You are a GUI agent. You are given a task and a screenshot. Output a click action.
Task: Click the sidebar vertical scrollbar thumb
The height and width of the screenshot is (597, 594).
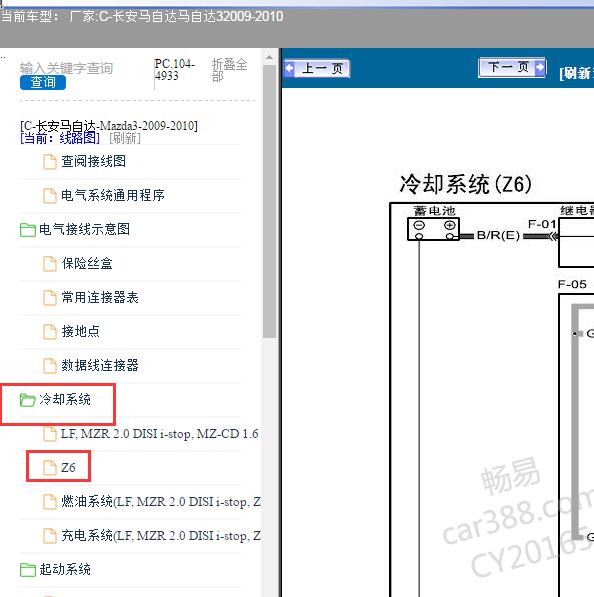pos(269,201)
